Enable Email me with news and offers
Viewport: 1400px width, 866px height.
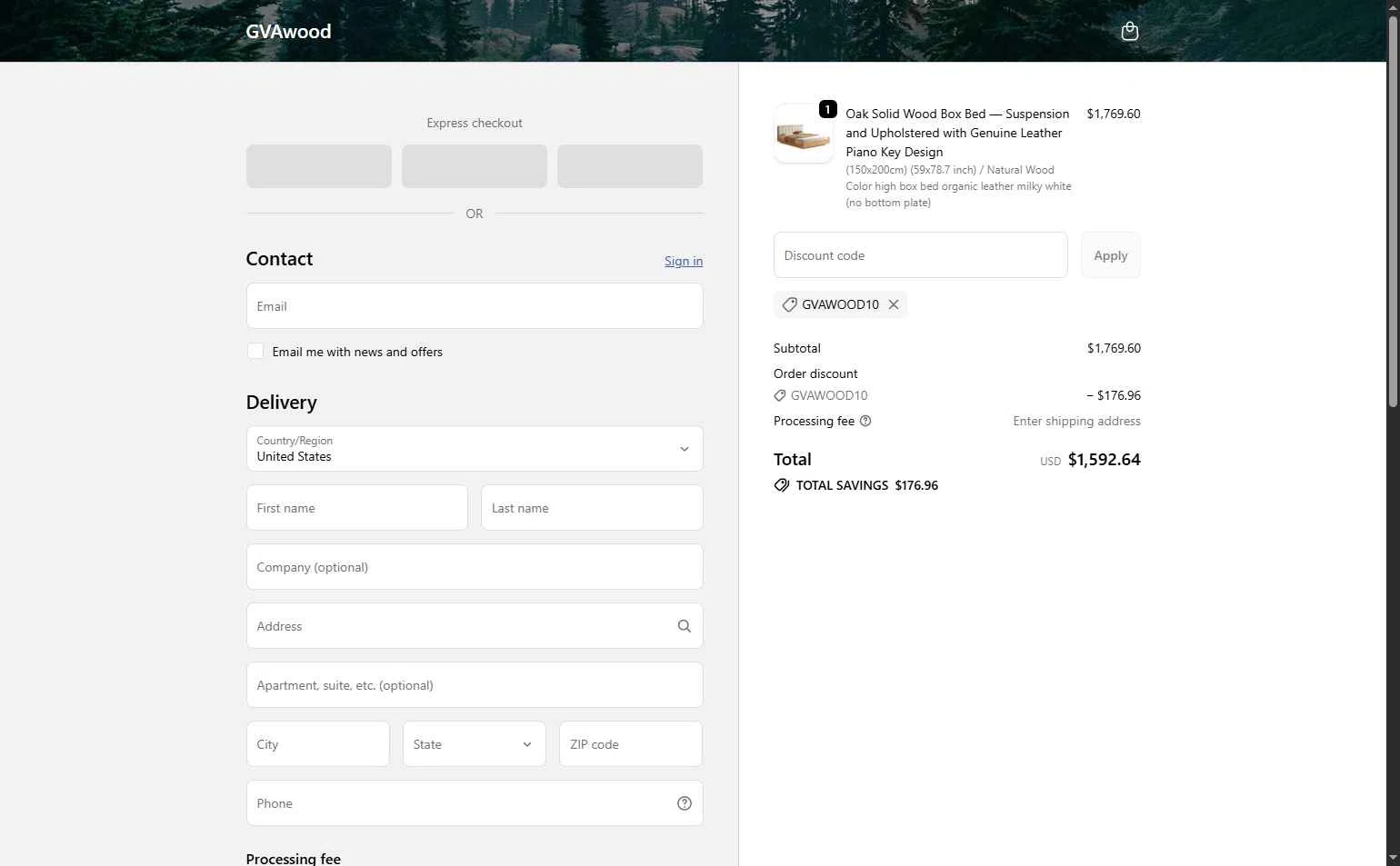(x=255, y=351)
